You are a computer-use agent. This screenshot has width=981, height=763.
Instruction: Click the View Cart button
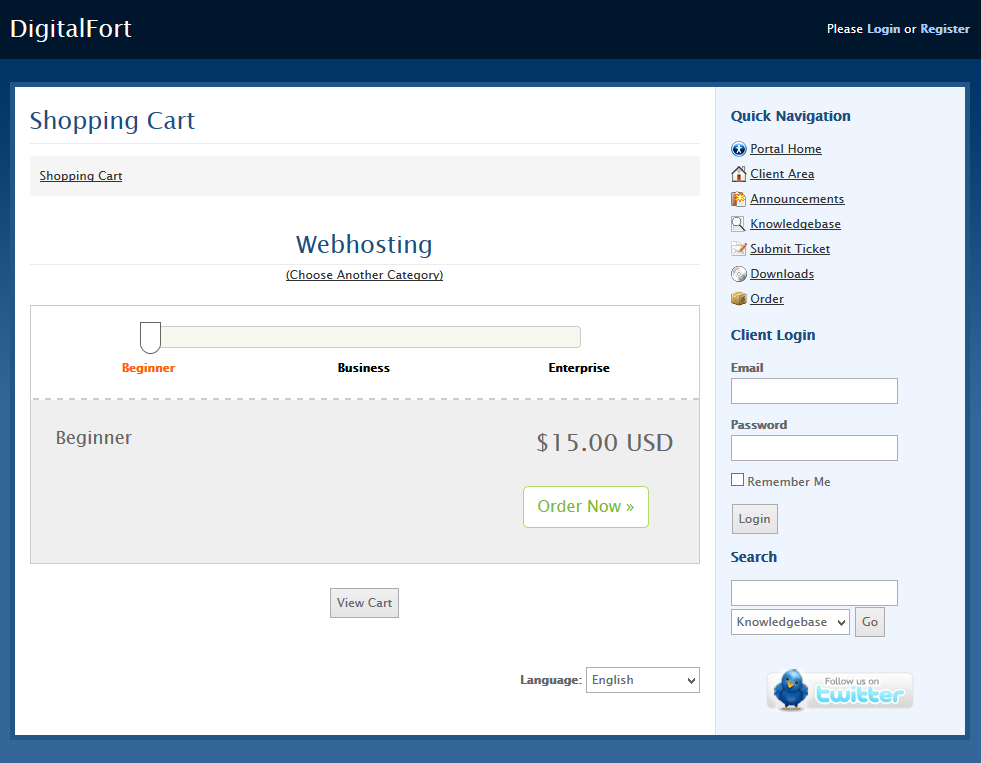364,603
